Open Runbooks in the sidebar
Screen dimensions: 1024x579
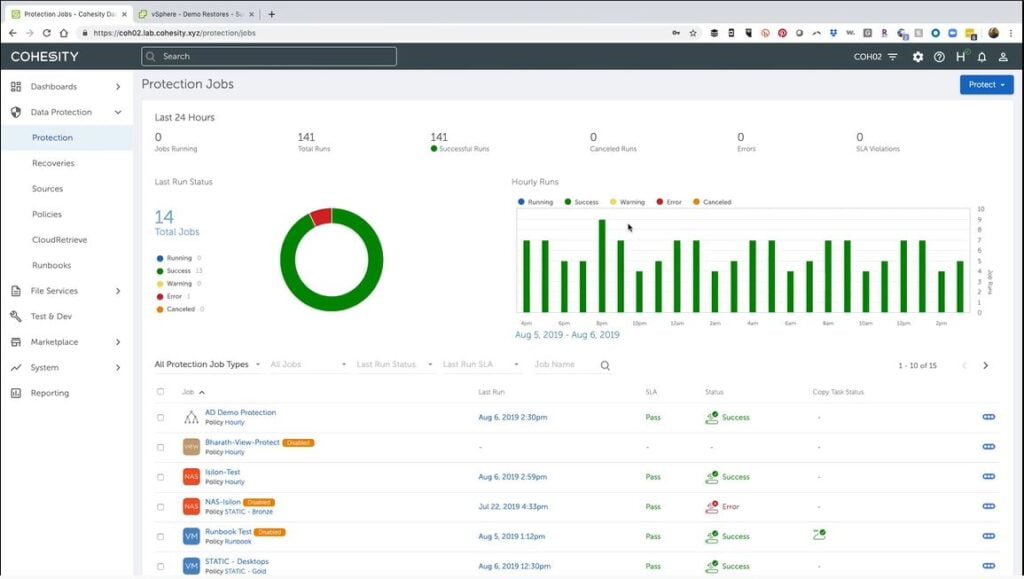[x=52, y=265]
